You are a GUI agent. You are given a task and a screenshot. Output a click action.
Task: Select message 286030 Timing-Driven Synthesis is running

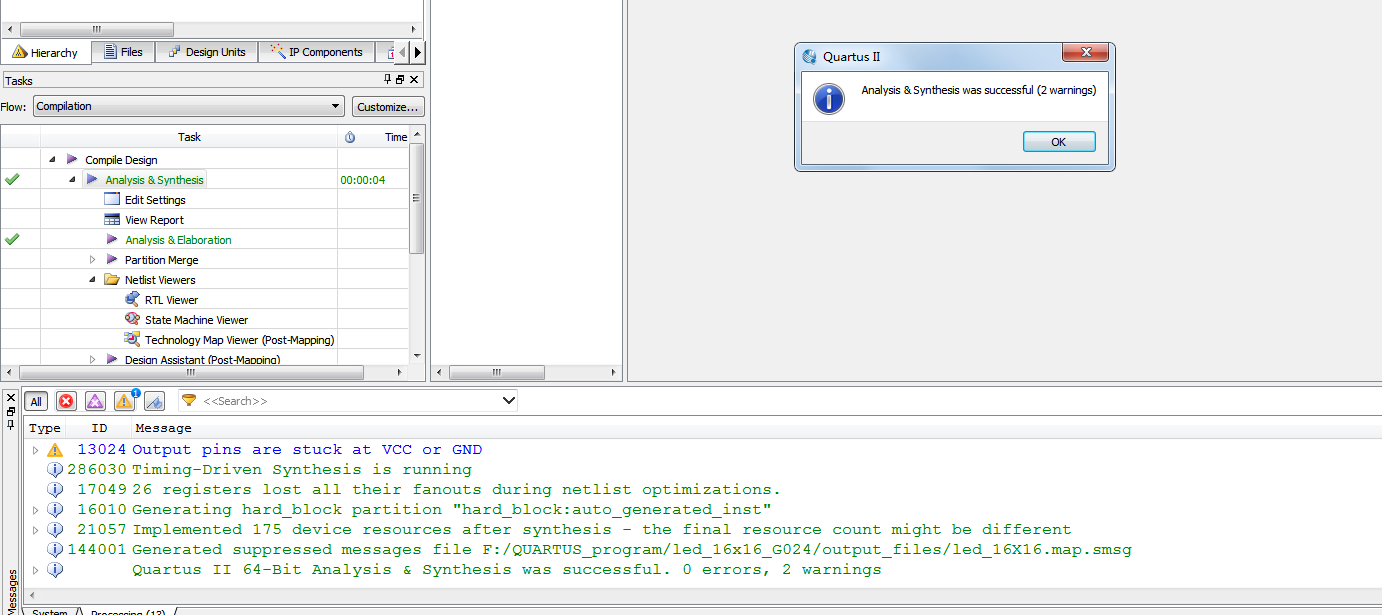point(301,470)
